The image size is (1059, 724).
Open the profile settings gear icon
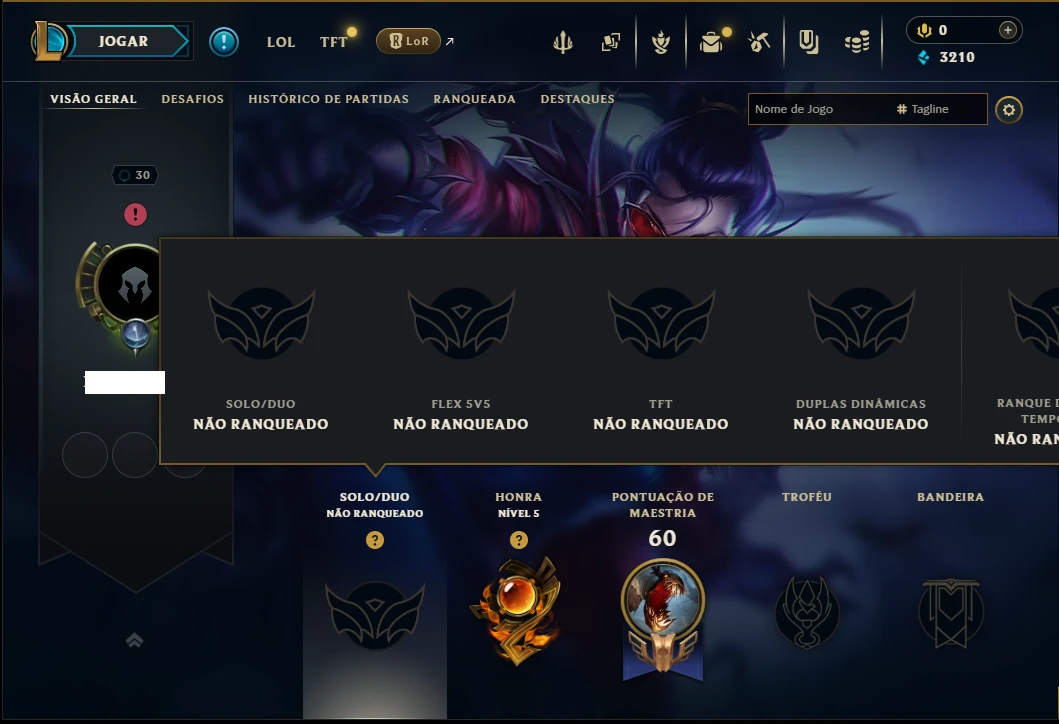click(x=1008, y=110)
